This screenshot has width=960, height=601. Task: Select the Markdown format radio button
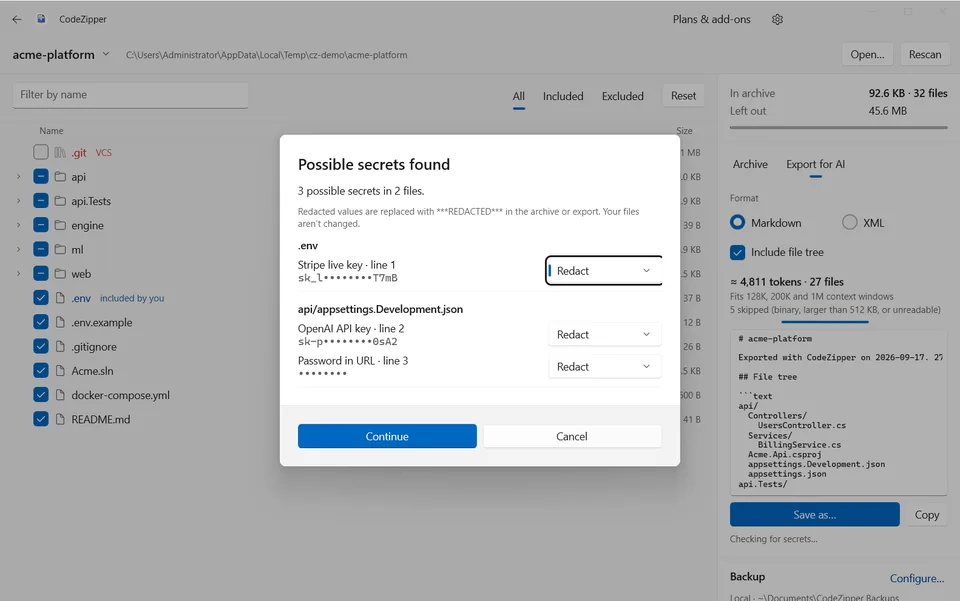[738, 222]
